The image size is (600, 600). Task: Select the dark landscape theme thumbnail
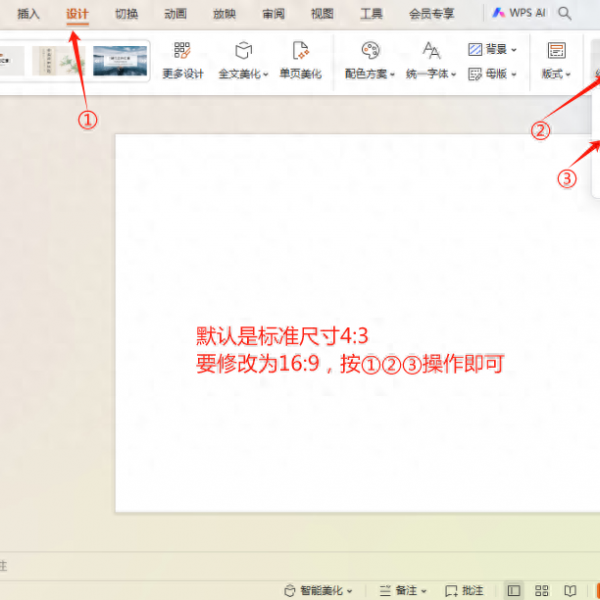[x=120, y=61]
